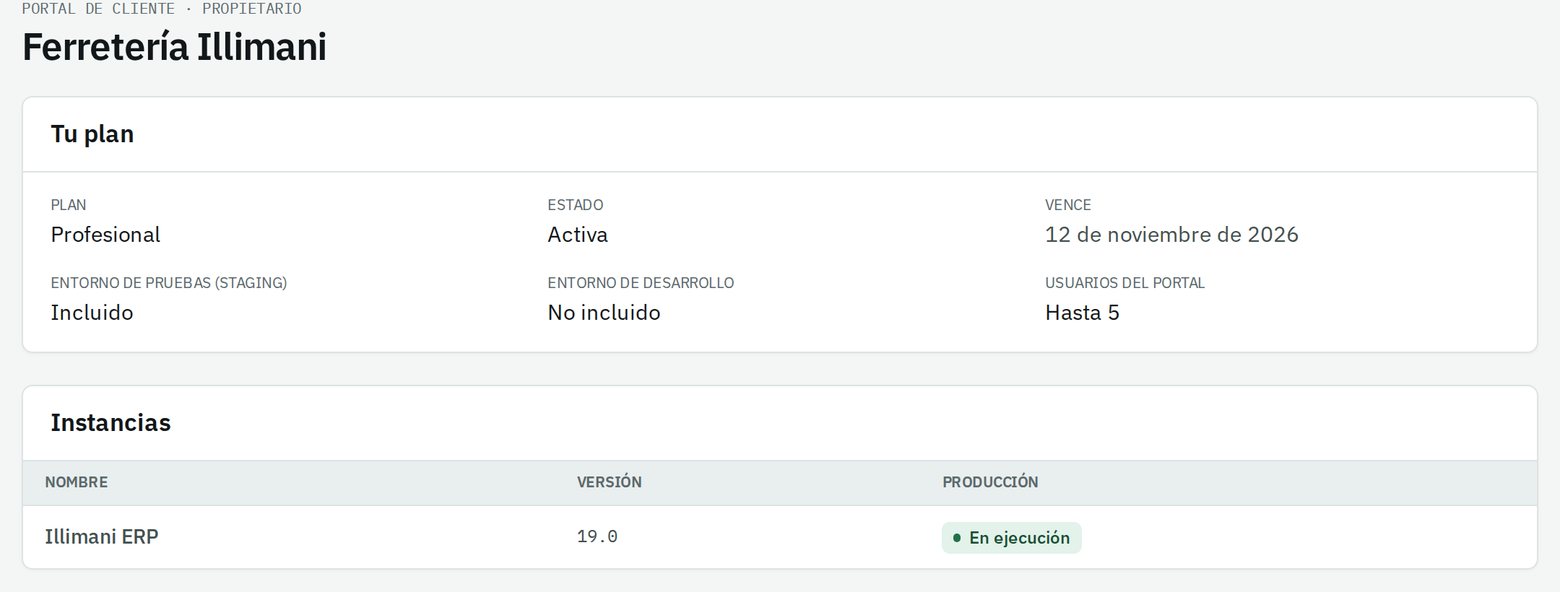Select the ENTORNO DE DESARROLLO label
The width and height of the screenshot is (1560, 592).
click(x=641, y=283)
